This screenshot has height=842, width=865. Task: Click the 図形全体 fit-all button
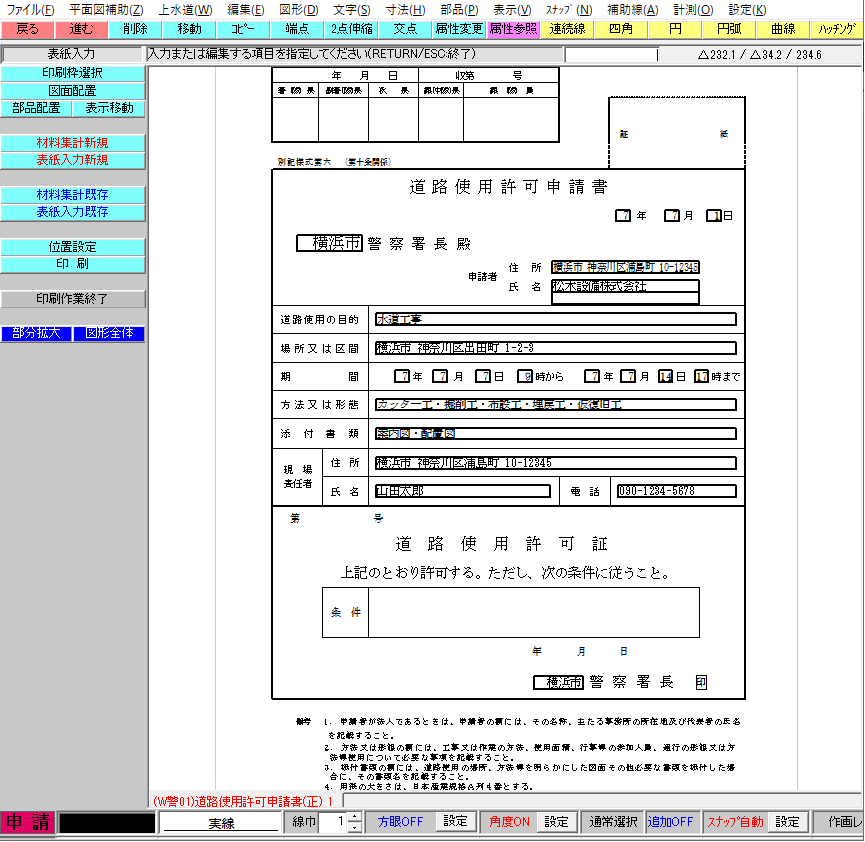pyautogui.click(x=109, y=333)
